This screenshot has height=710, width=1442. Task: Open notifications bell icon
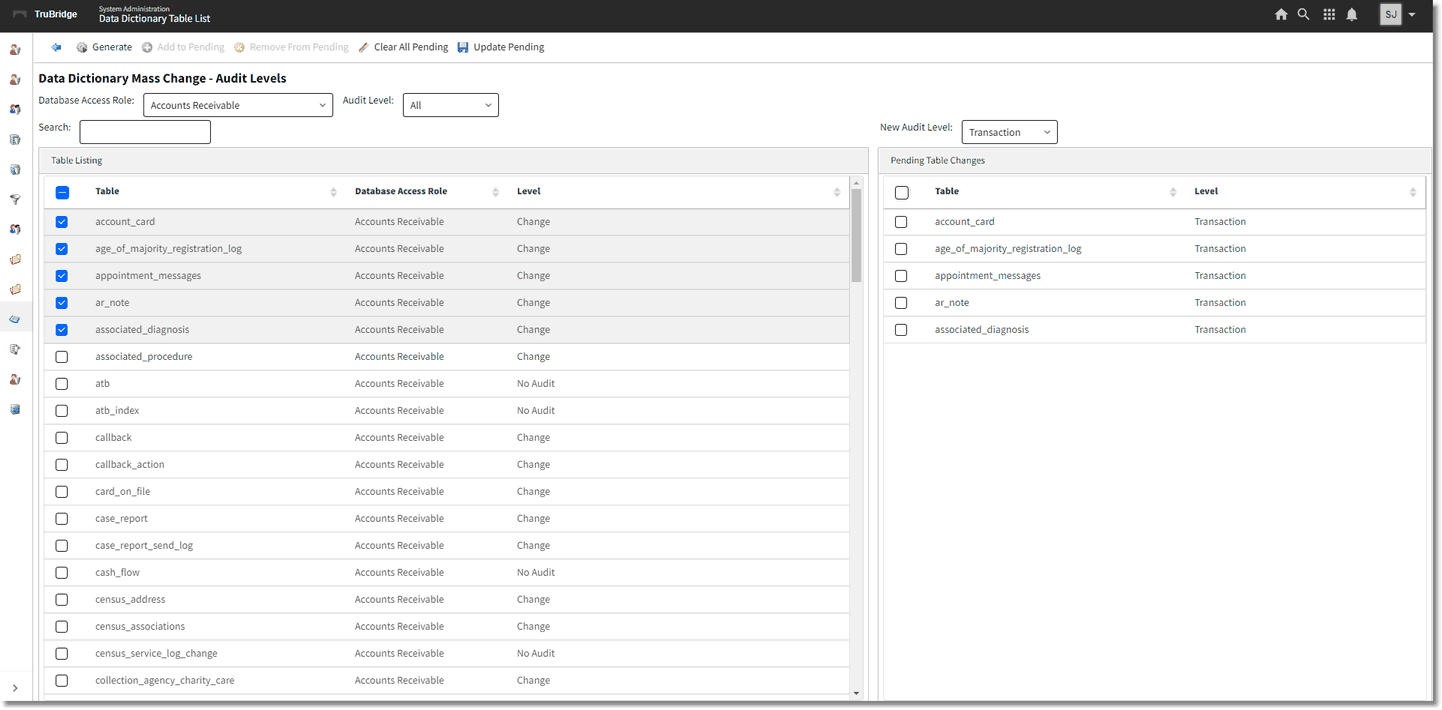(x=1352, y=15)
